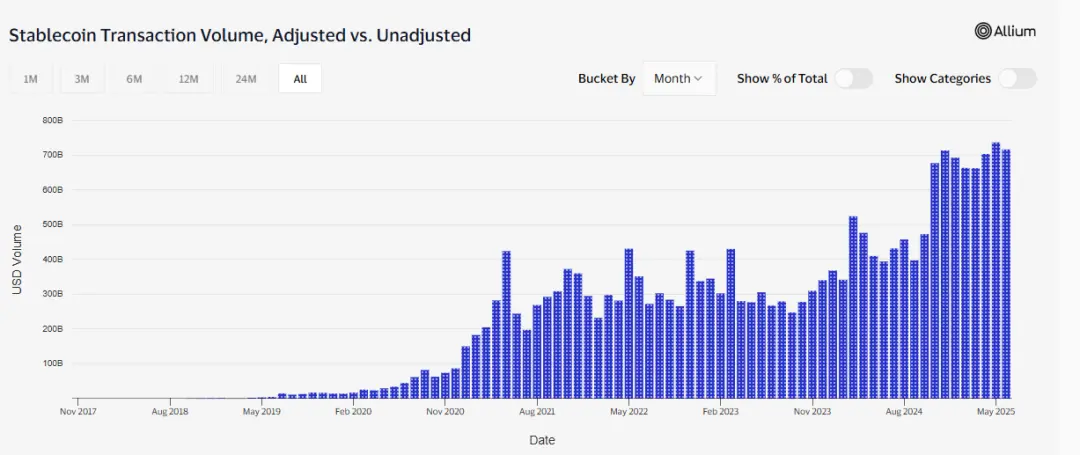Click the 800B y-axis label
Screen dimensions: 1080x455
(x=53, y=120)
